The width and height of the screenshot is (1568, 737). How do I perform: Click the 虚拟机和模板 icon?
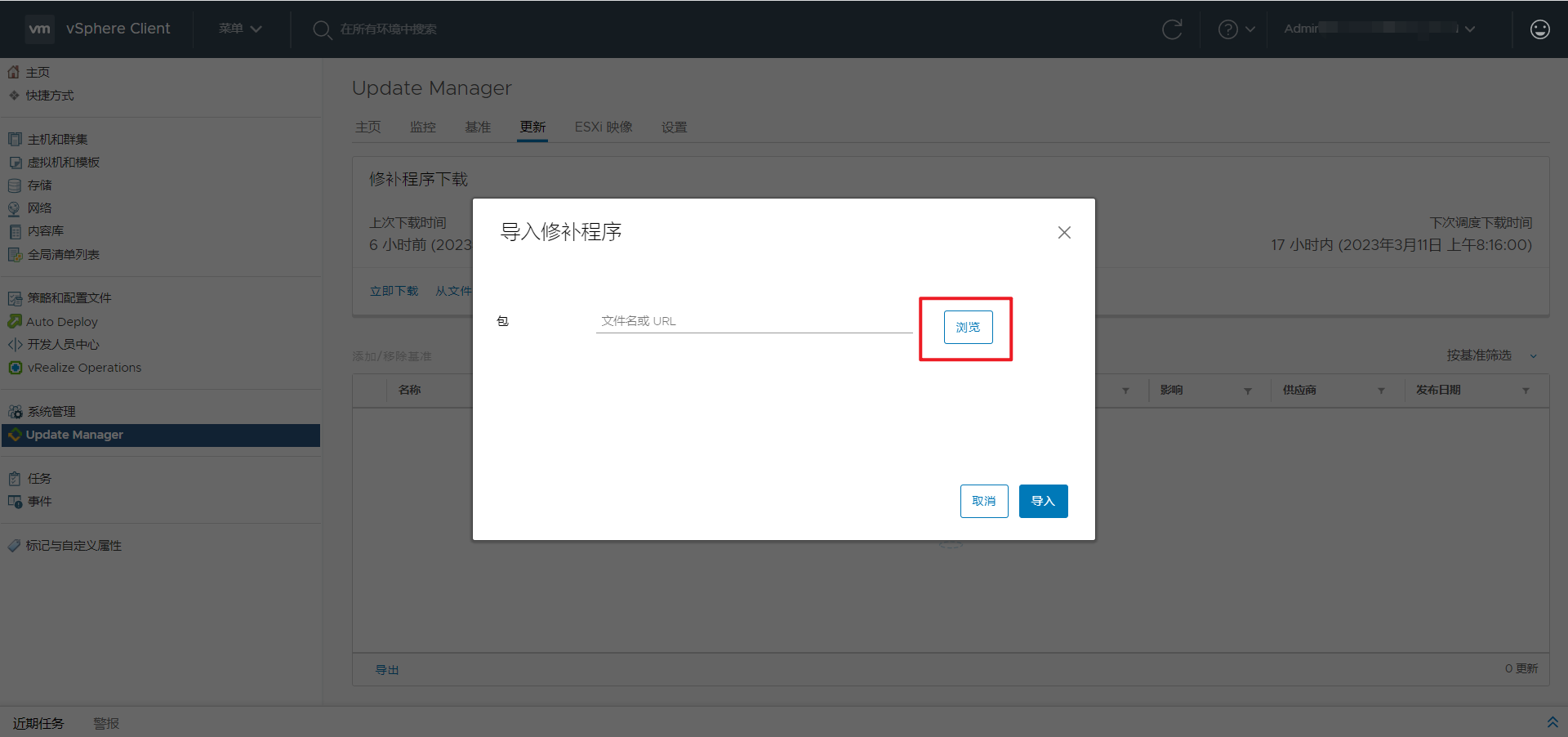[x=15, y=163]
